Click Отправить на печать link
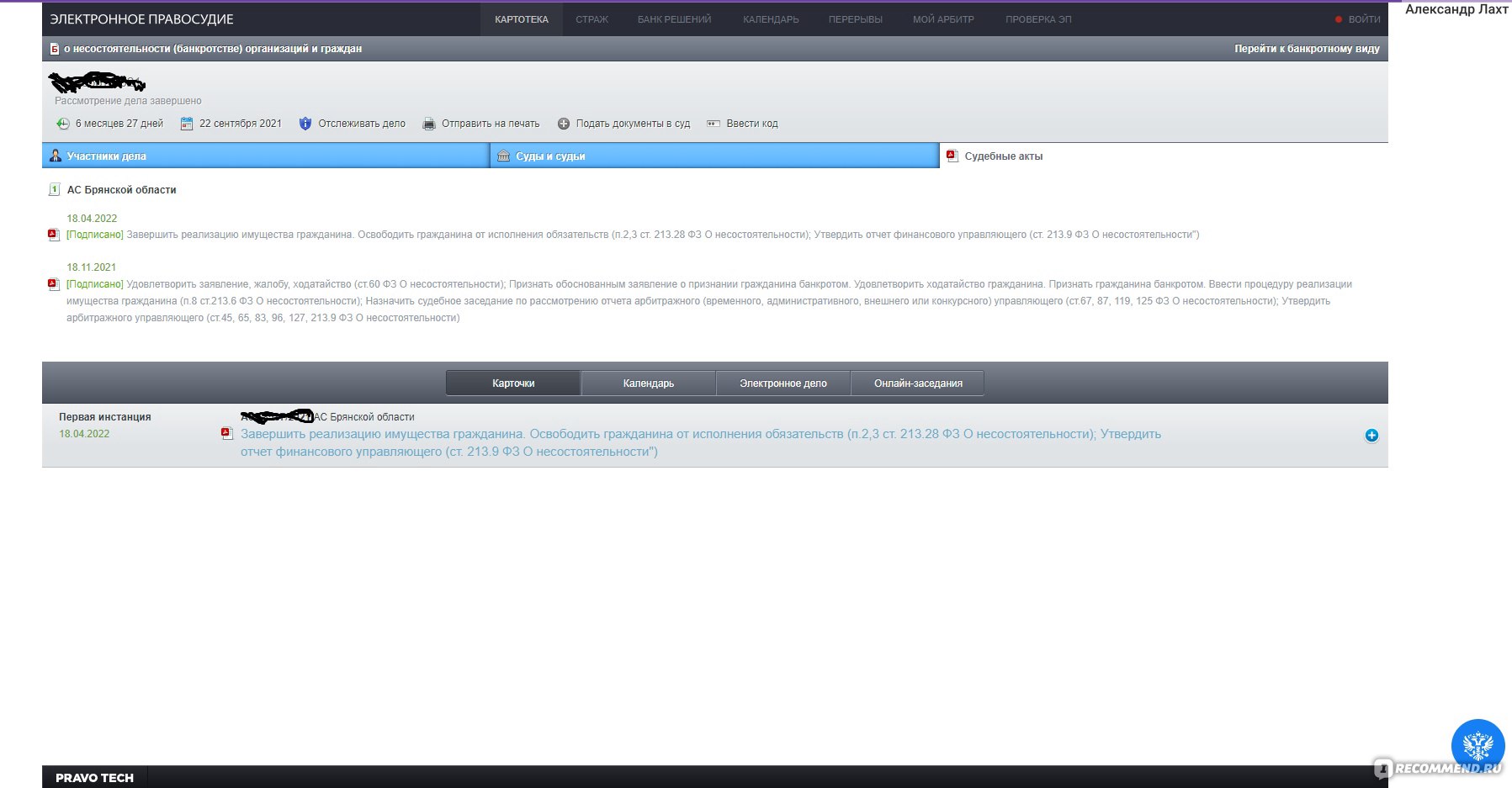The height and width of the screenshot is (788, 1512). point(491,124)
